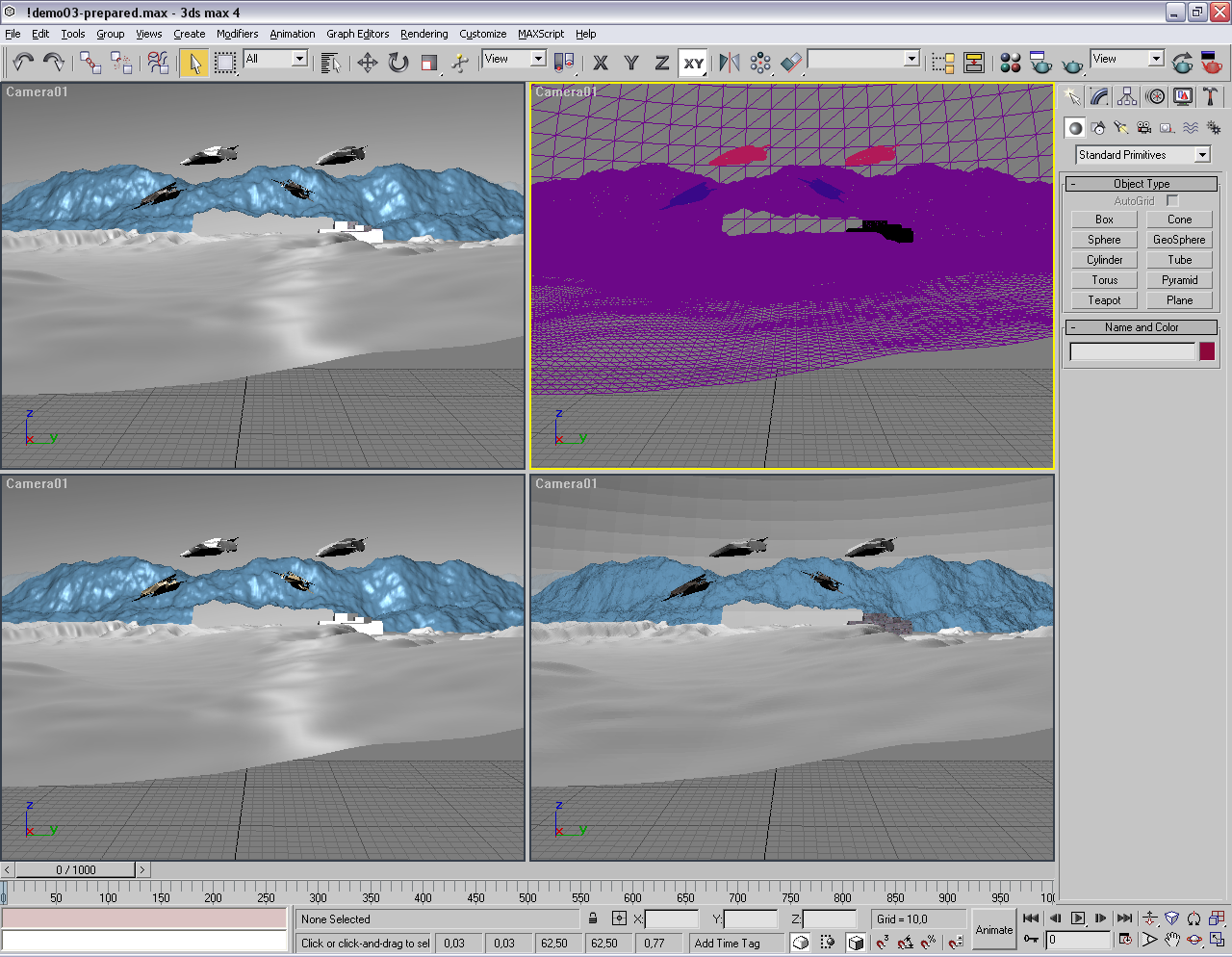Screen dimensions: 1232x957
Task: Toggle the selection lock padlock
Action: tap(593, 918)
